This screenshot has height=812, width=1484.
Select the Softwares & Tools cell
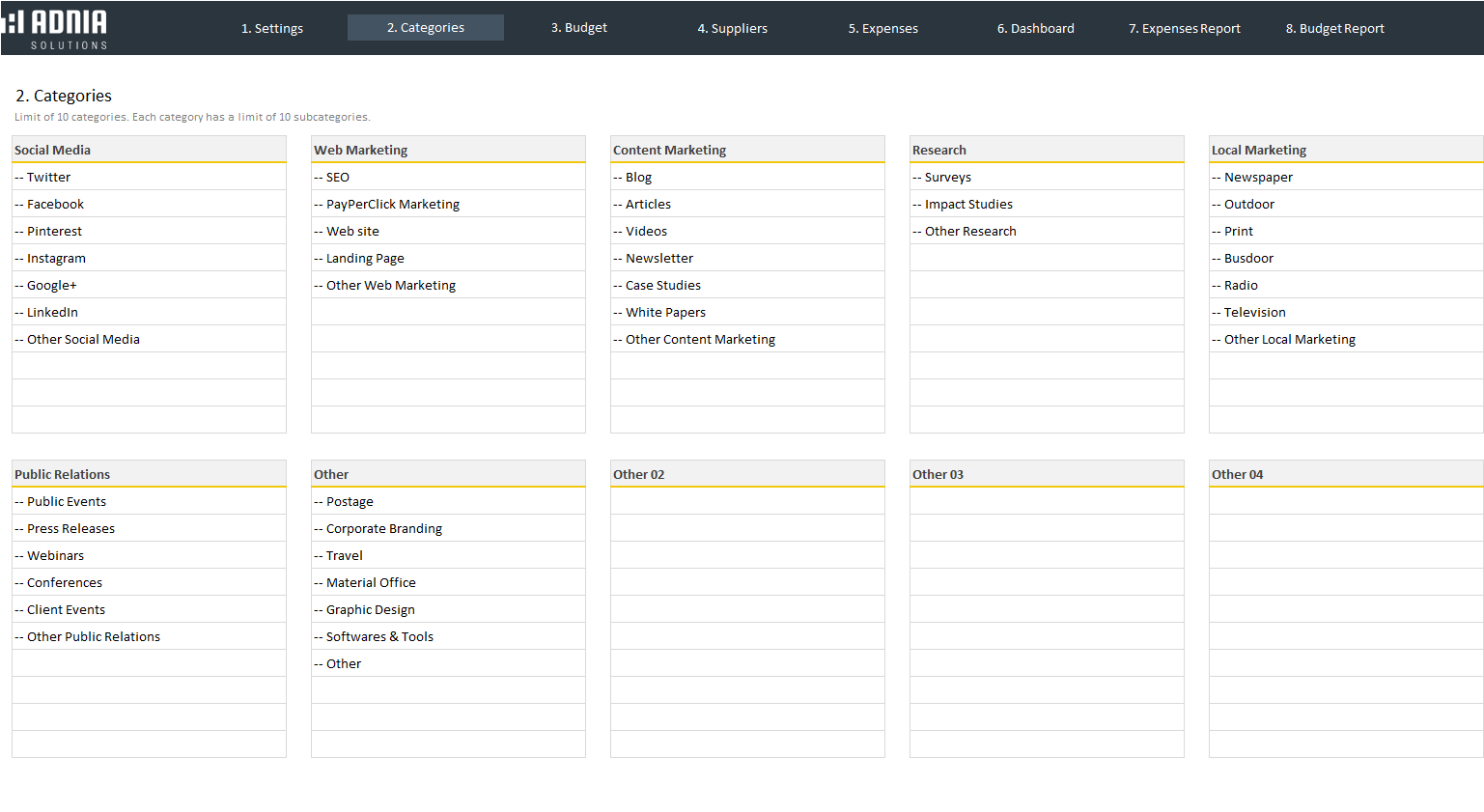click(x=448, y=636)
